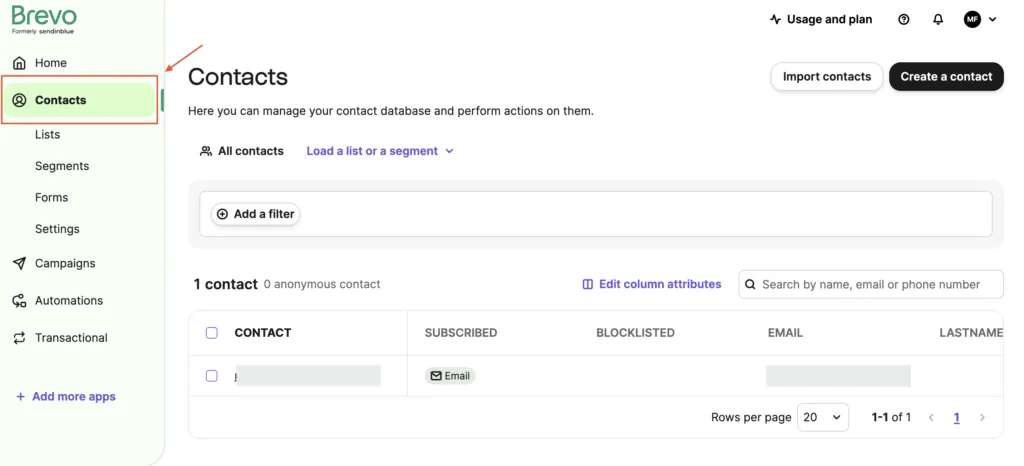Click the Import contacts button

[x=827, y=76]
